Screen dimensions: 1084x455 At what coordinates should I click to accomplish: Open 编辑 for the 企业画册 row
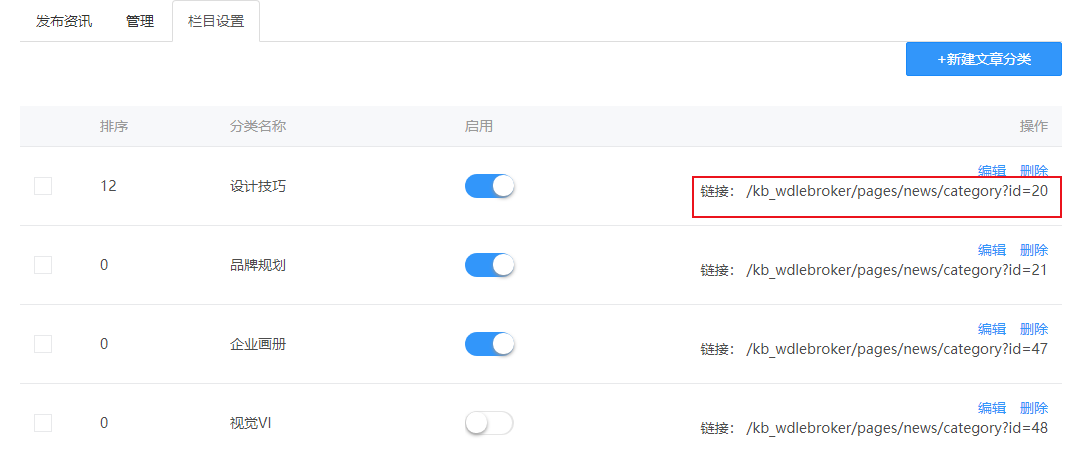pyautogui.click(x=992, y=328)
